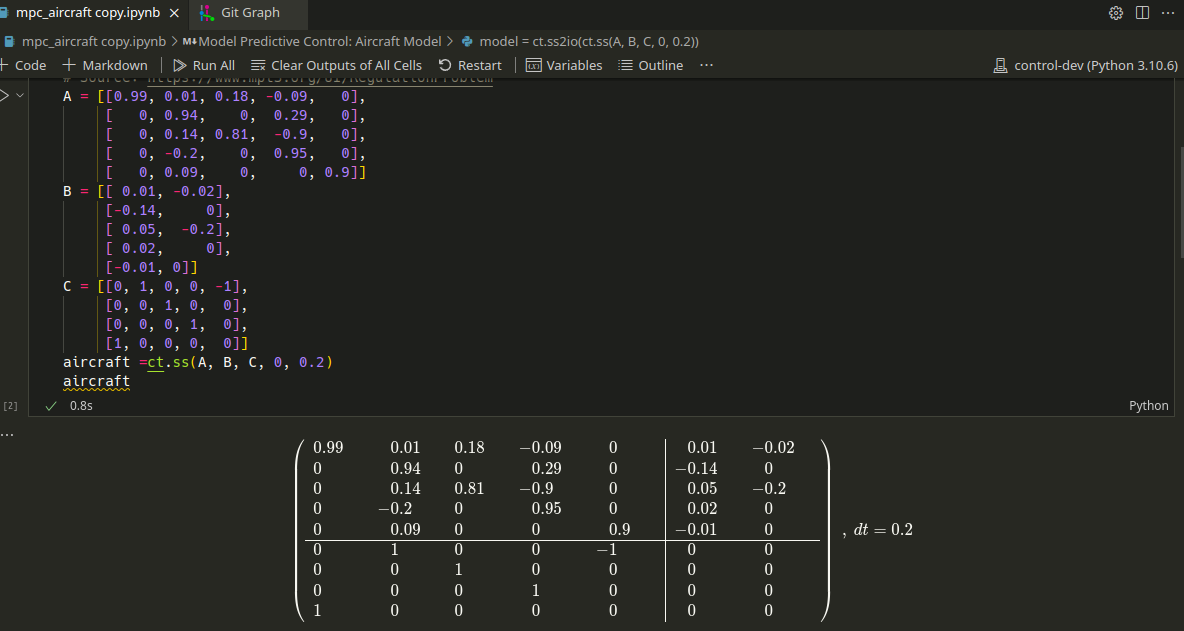
Task: Click the cell execution count [2]
Action: pyautogui.click(x=10, y=405)
